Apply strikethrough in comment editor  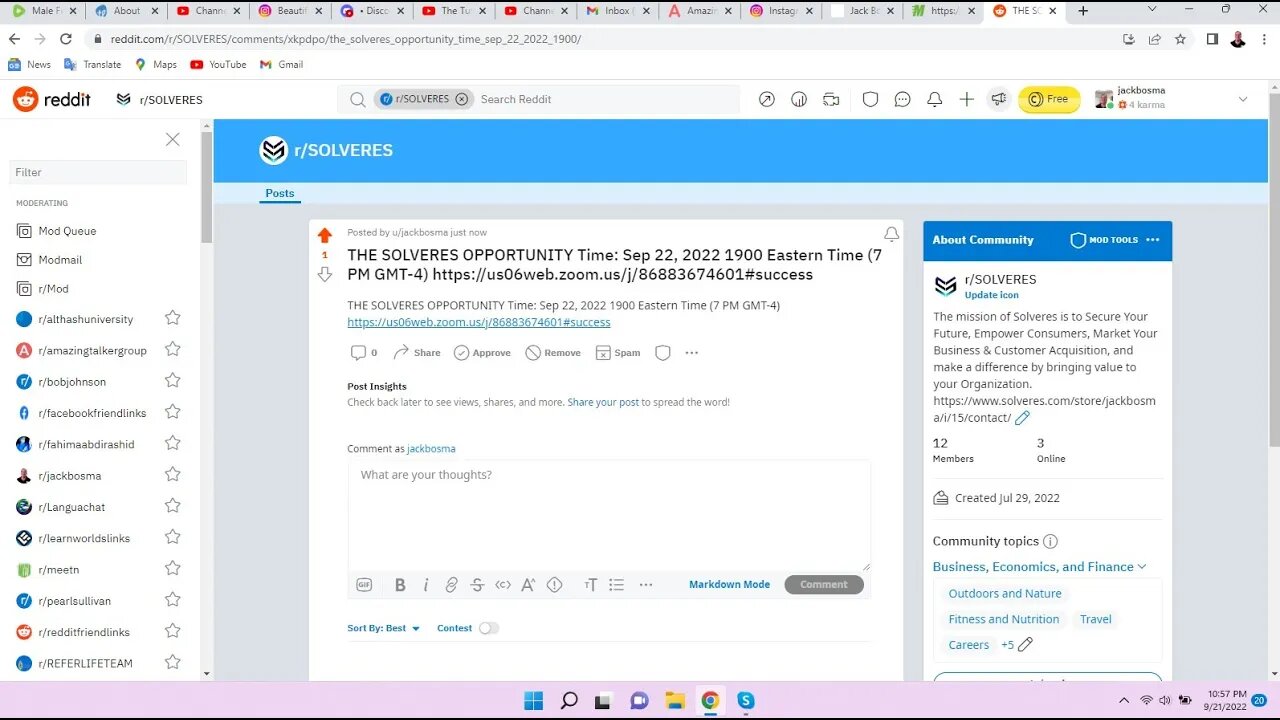coord(477,585)
